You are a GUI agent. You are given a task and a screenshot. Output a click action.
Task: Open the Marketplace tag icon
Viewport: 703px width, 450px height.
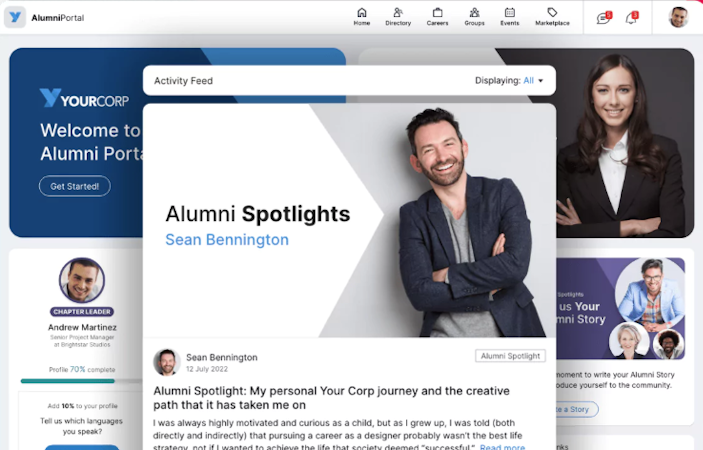coord(552,13)
